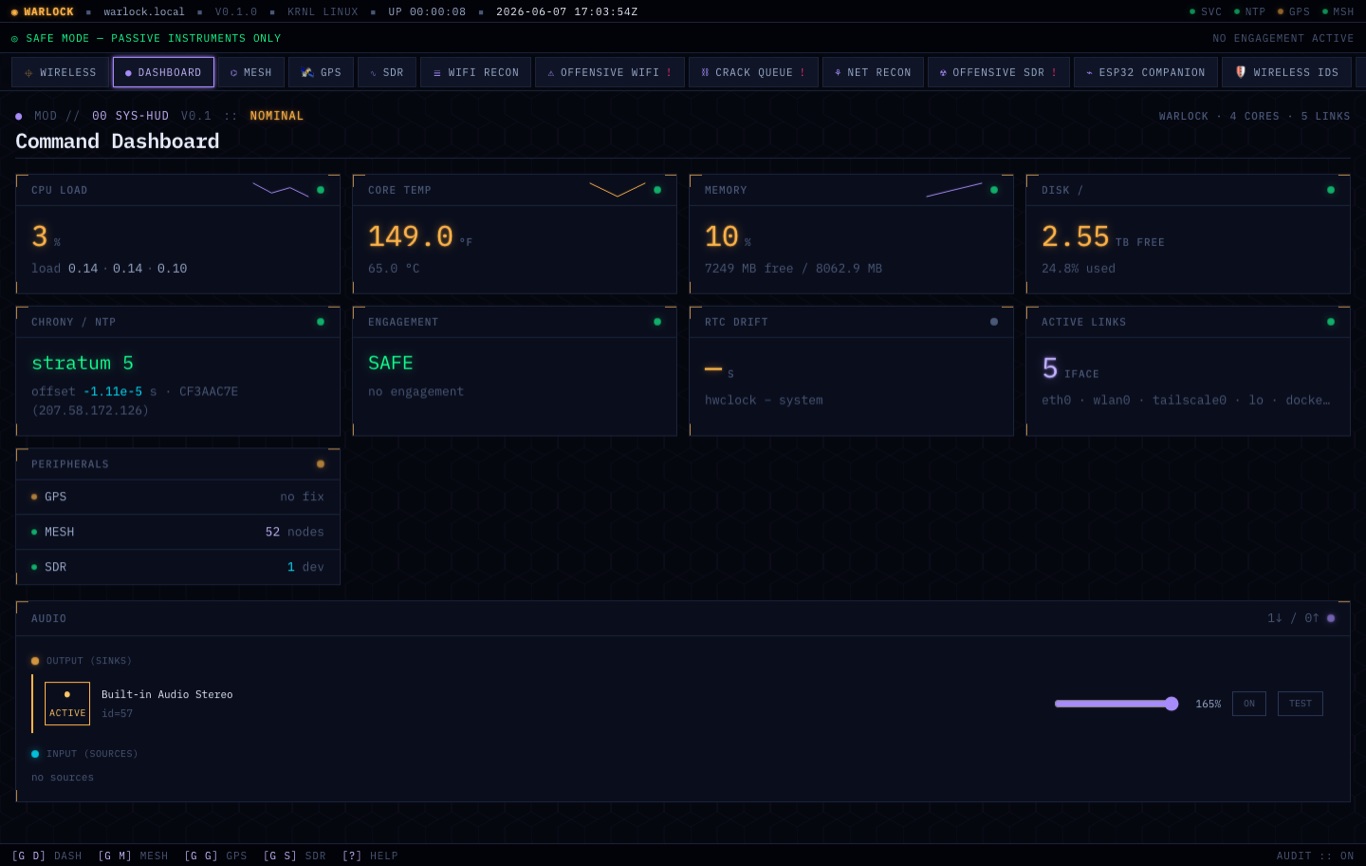
Task: Open the WIRELESS IDS tab
Action: pos(1287,72)
